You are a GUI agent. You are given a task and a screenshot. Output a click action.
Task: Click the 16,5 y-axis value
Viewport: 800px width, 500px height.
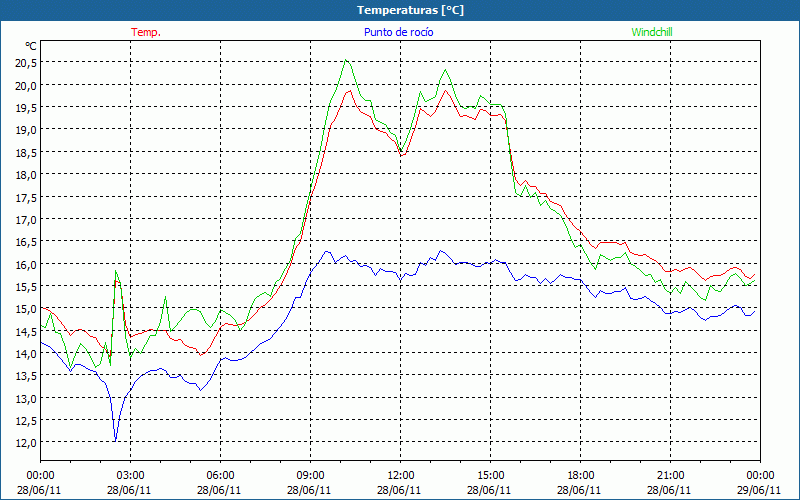[28, 241]
